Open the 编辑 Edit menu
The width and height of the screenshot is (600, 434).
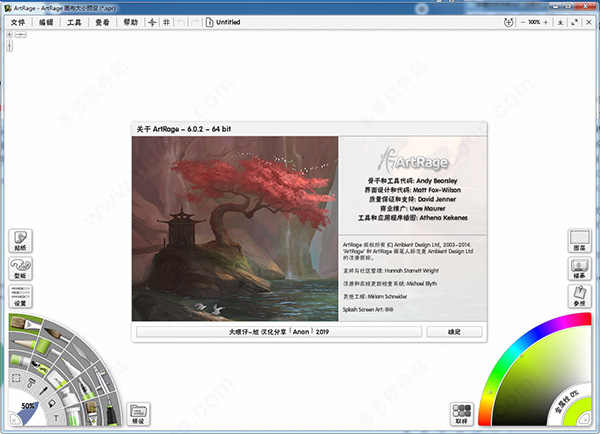[46, 22]
